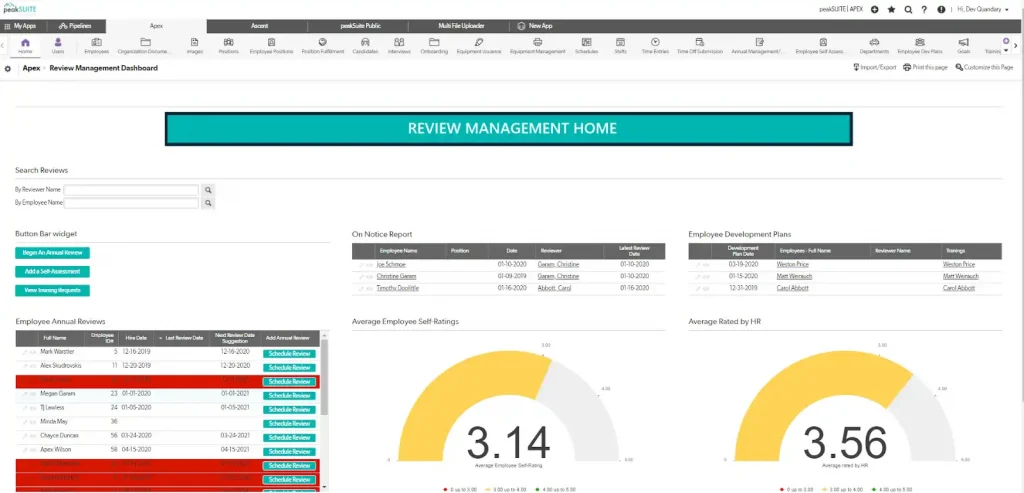The height and width of the screenshot is (493, 1024).
Task: Open the Hi, Dev Quandary user dropdown
Action: click(983, 9)
